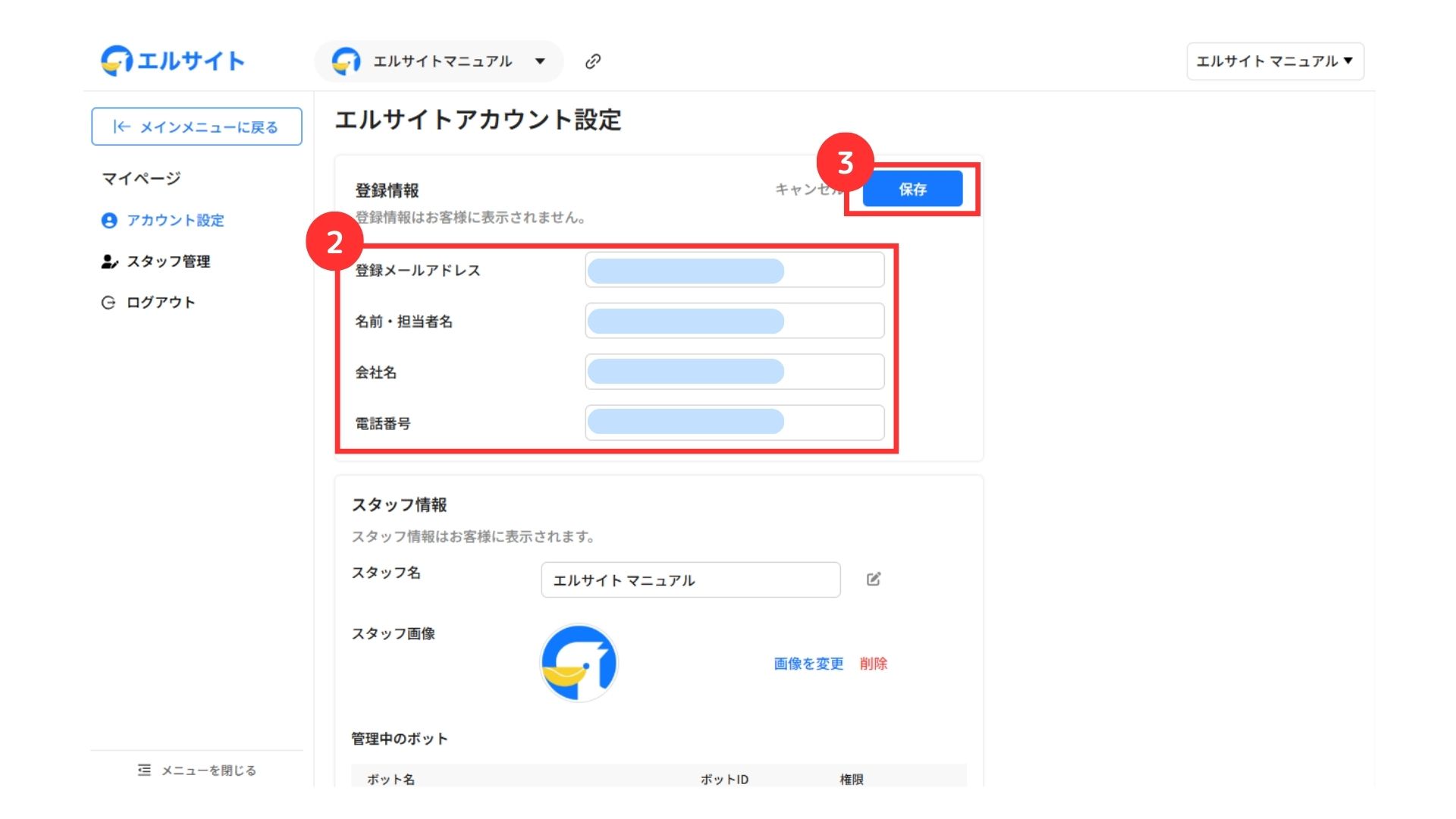
Task: Click the red 削除 link
Action: pos(873,664)
